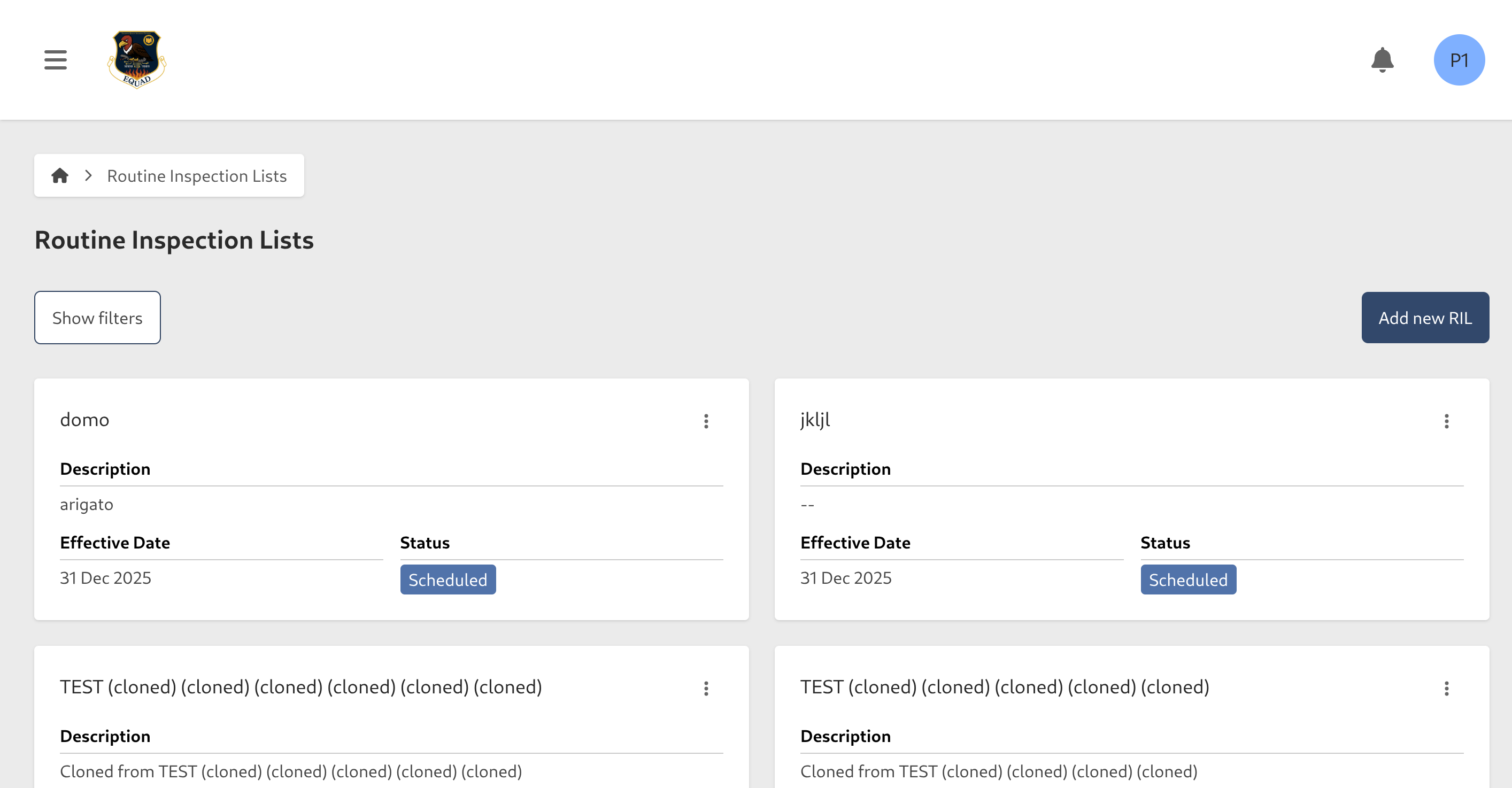This screenshot has width=1512, height=788.
Task: Open the P1 user avatar menu
Action: [x=1459, y=60]
